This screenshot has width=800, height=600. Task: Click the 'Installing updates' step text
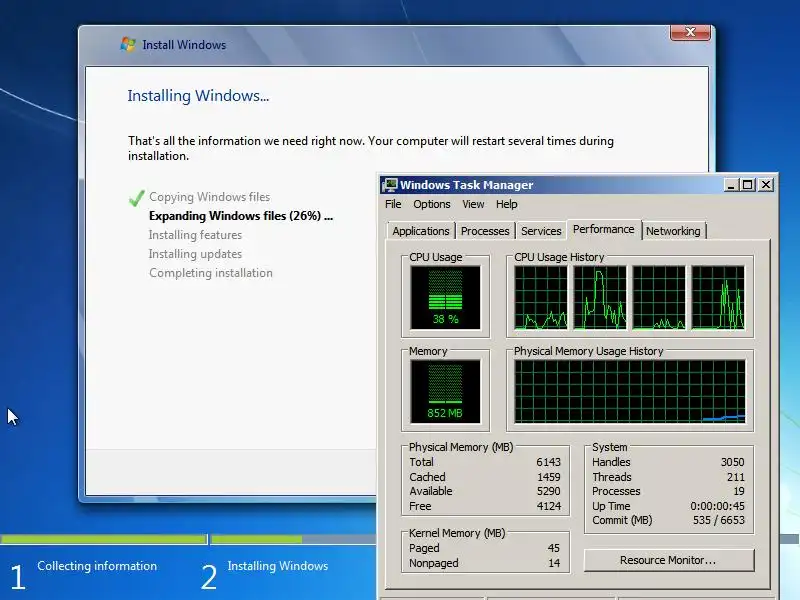pos(195,254)
